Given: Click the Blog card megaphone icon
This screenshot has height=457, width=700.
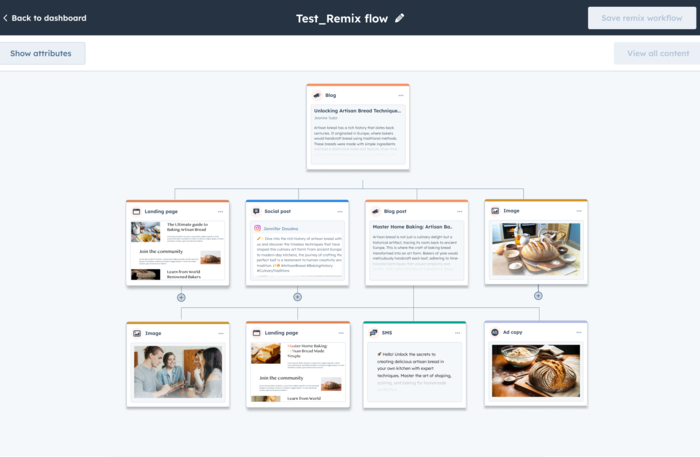Looking at the screenshot, I should (x=317, y=95).
